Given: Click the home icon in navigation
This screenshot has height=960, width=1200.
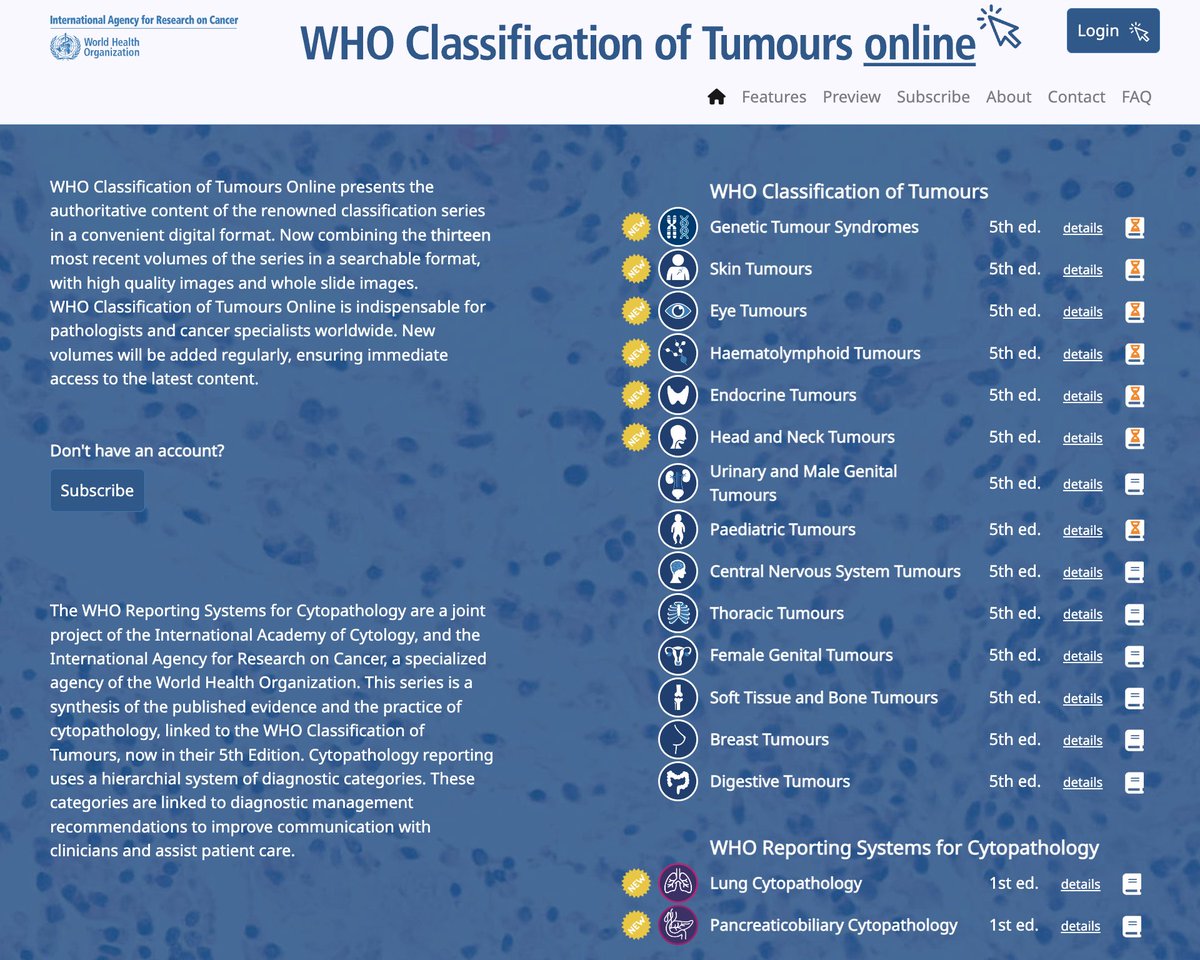Looking at the screenshot, I should click(716, 96).
